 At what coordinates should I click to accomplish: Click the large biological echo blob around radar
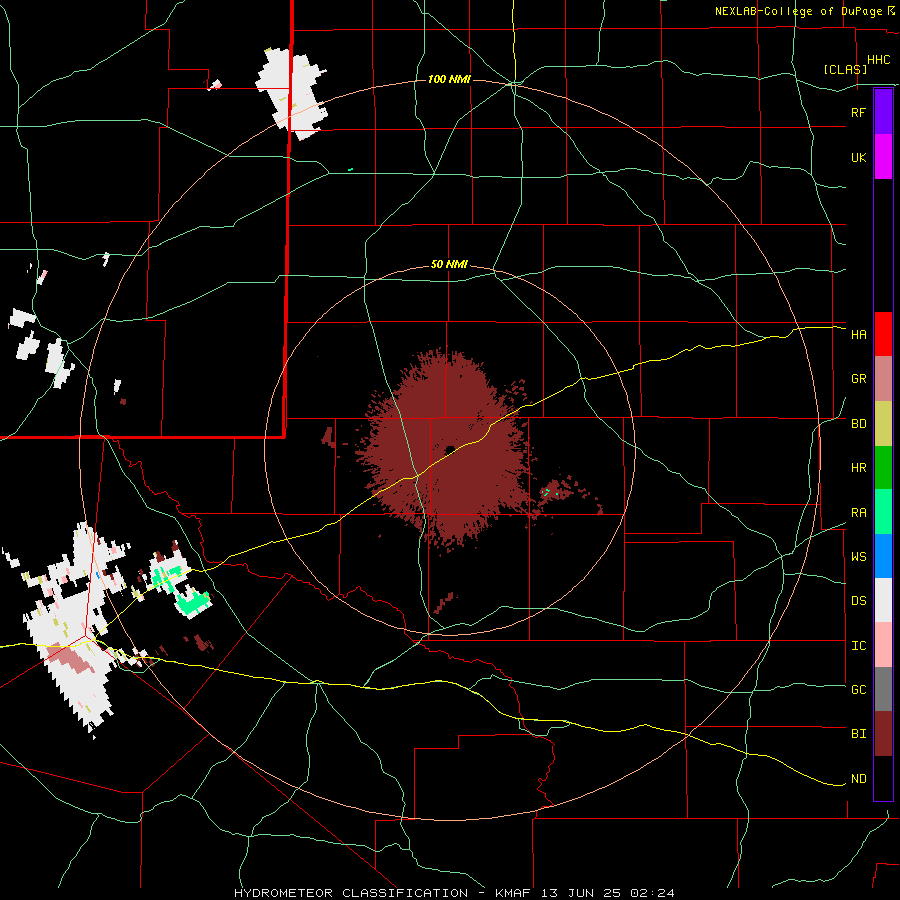coord(445,448)
